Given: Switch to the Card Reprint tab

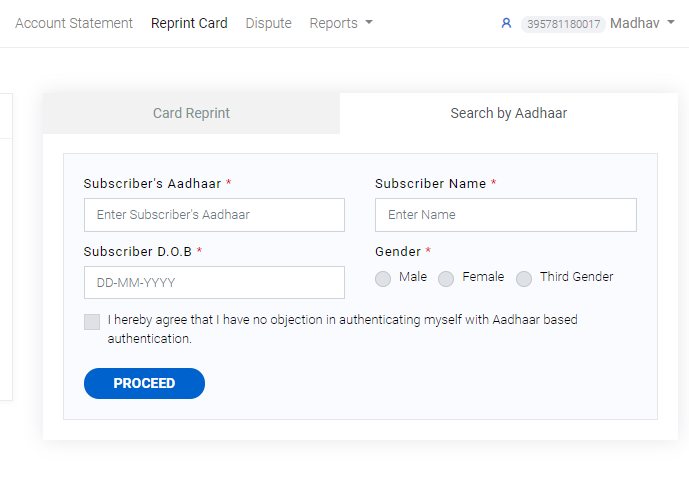Looking at the screenshot, I should [191, 113].
